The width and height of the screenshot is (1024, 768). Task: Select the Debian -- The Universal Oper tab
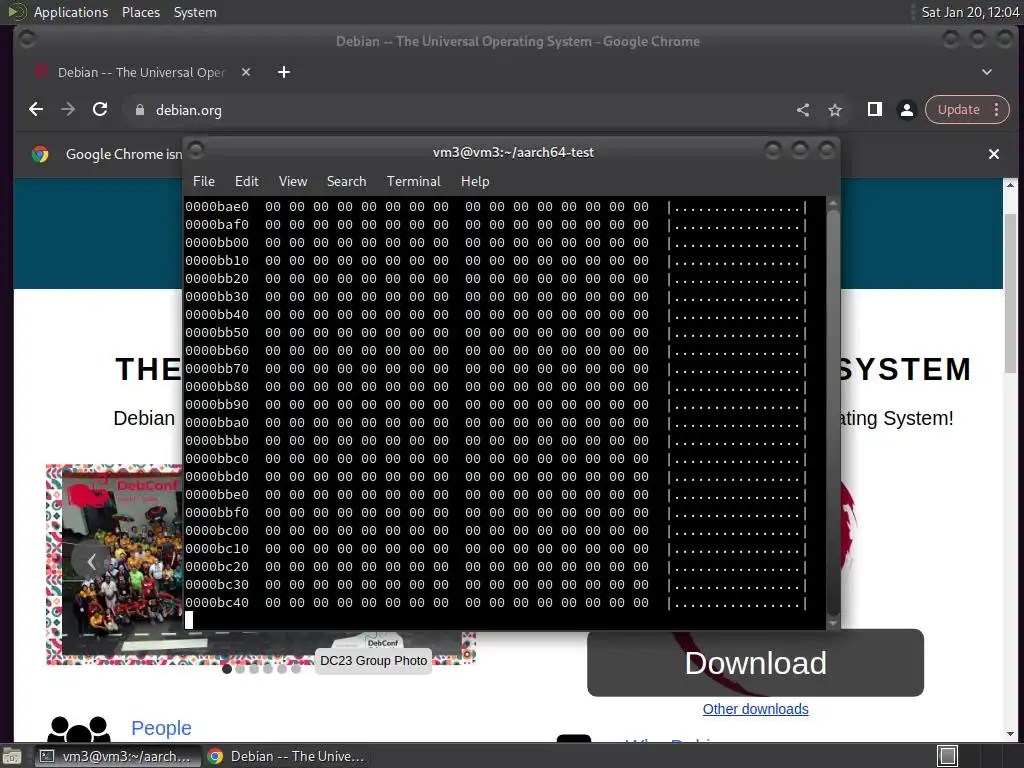point(140,72)
